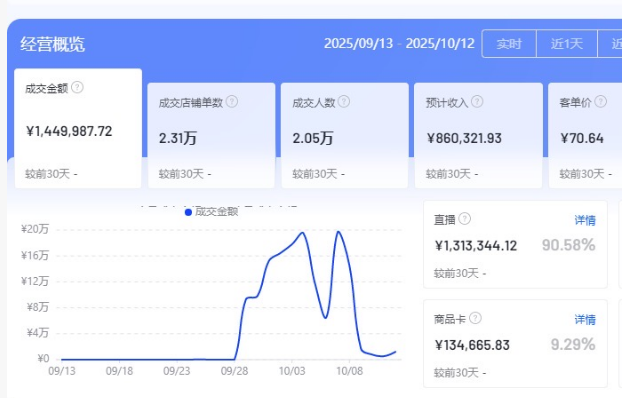This screenshot has width=622, height=398.
Task: Click help icon beside 直播 label
Action: [465, 219]
